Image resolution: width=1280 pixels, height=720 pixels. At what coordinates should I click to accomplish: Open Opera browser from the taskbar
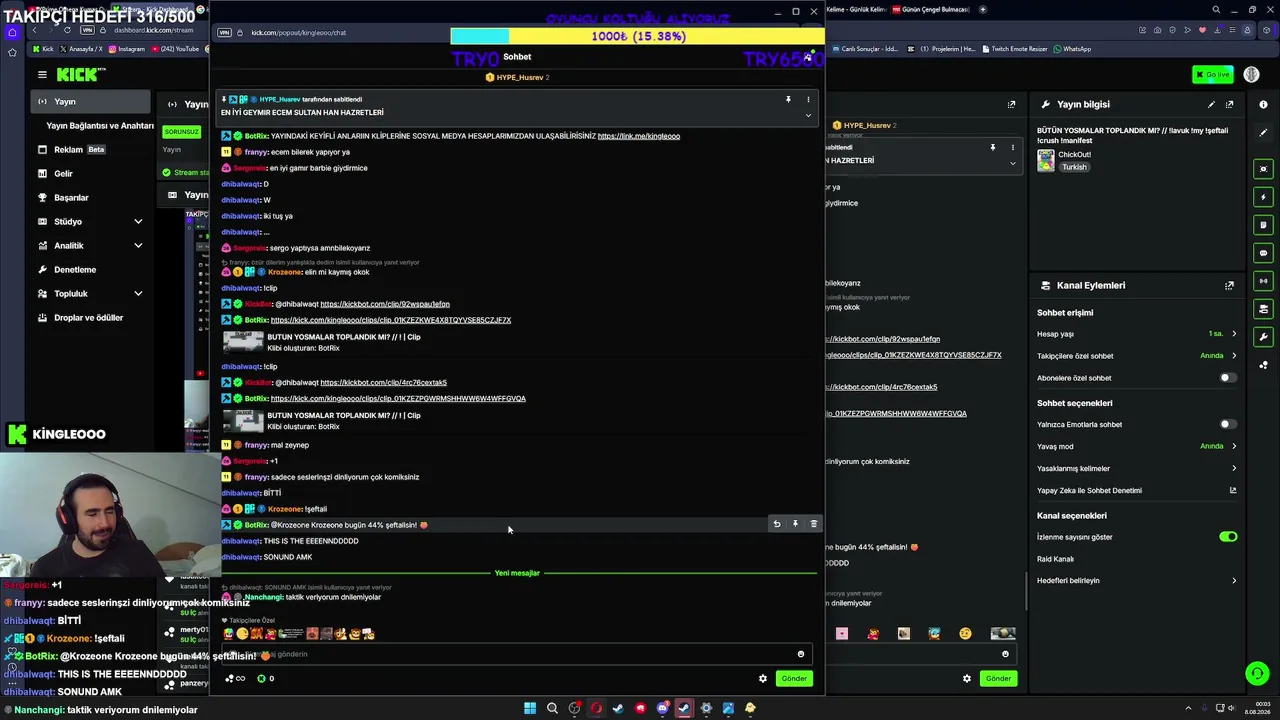point(596,708)
